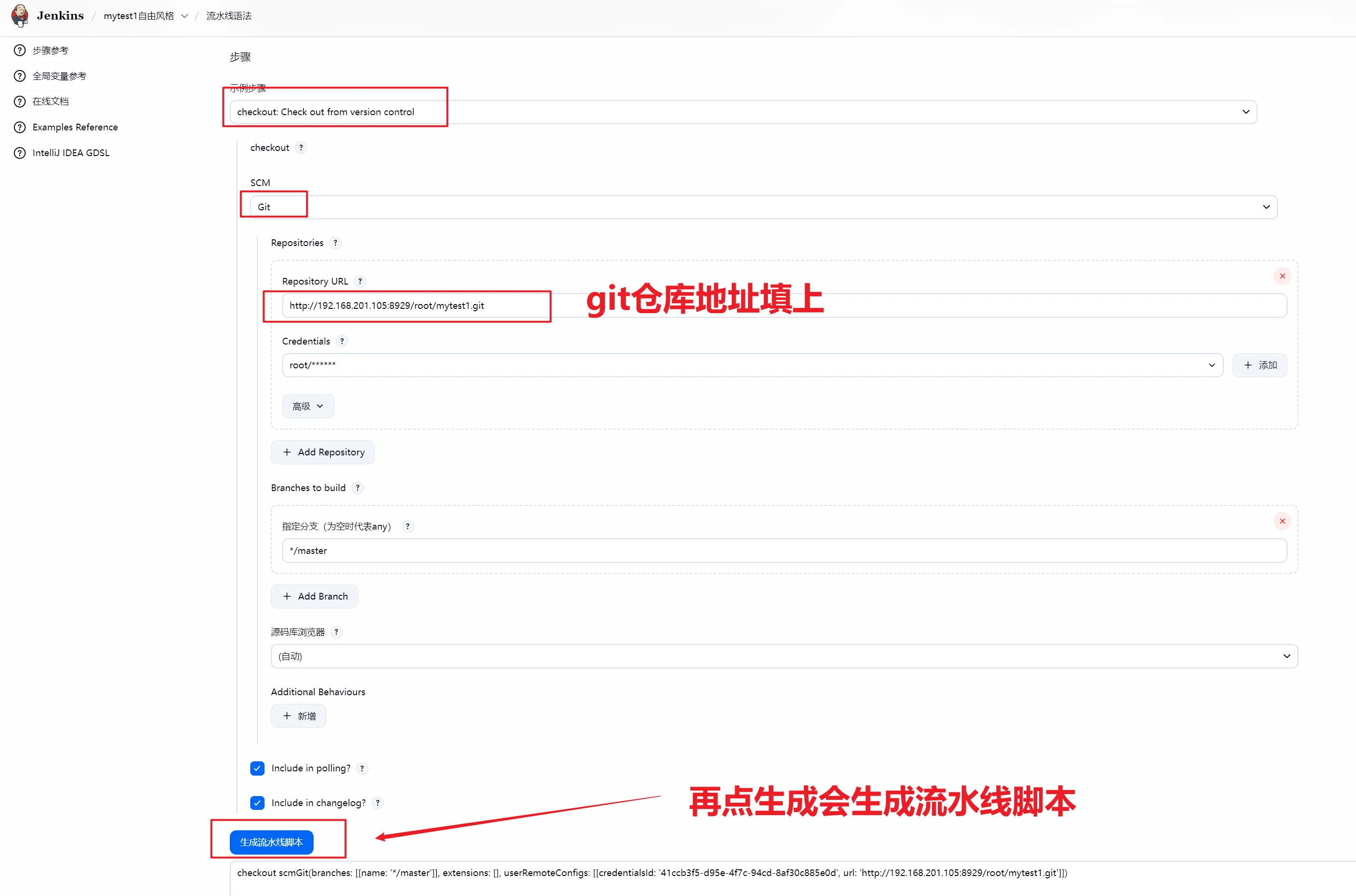Click help icon beside Branches to build
Screen dimensions: 1356x896
(358, 488)
